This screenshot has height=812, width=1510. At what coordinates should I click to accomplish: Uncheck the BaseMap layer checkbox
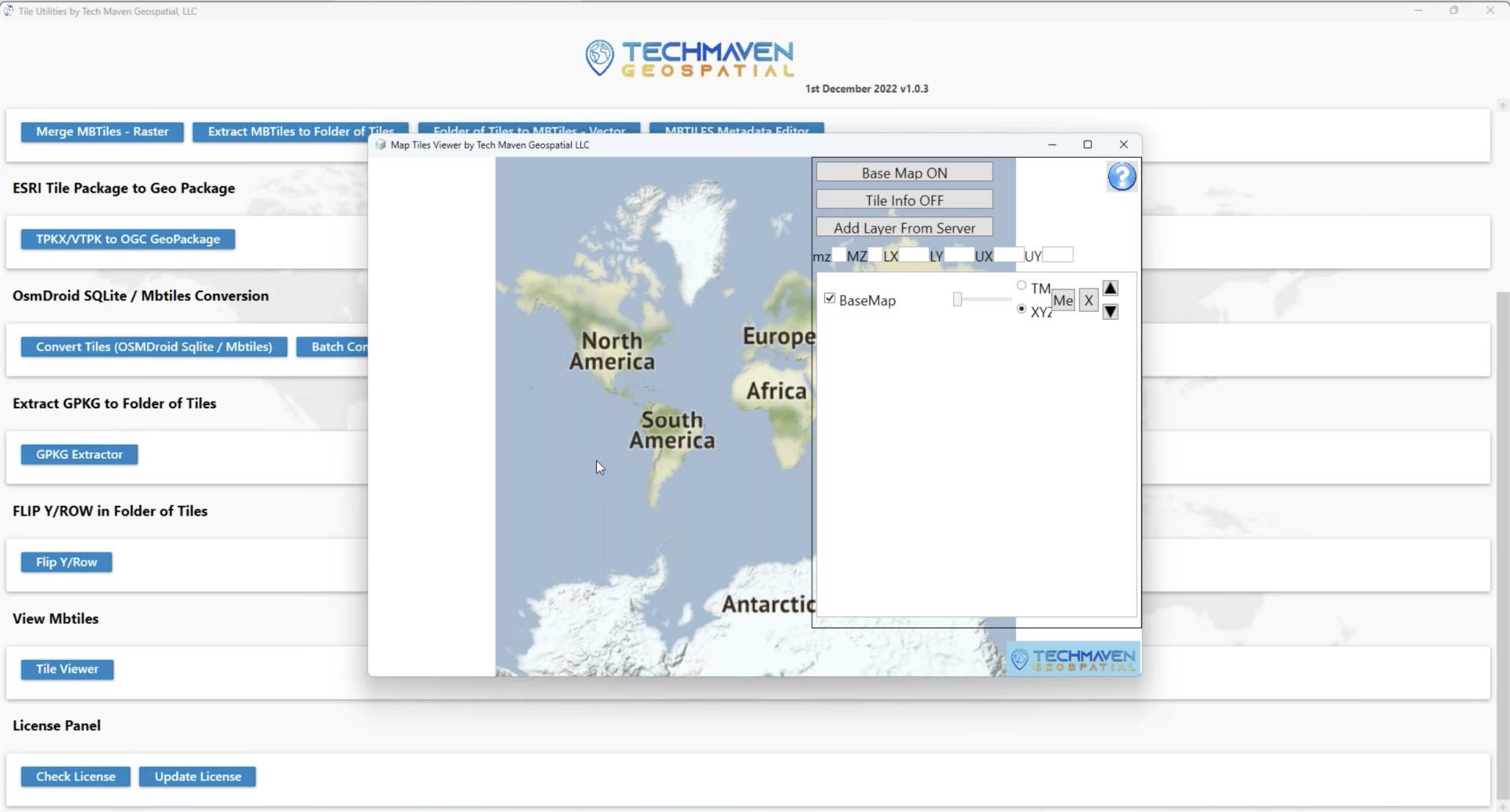coord(830,299)
